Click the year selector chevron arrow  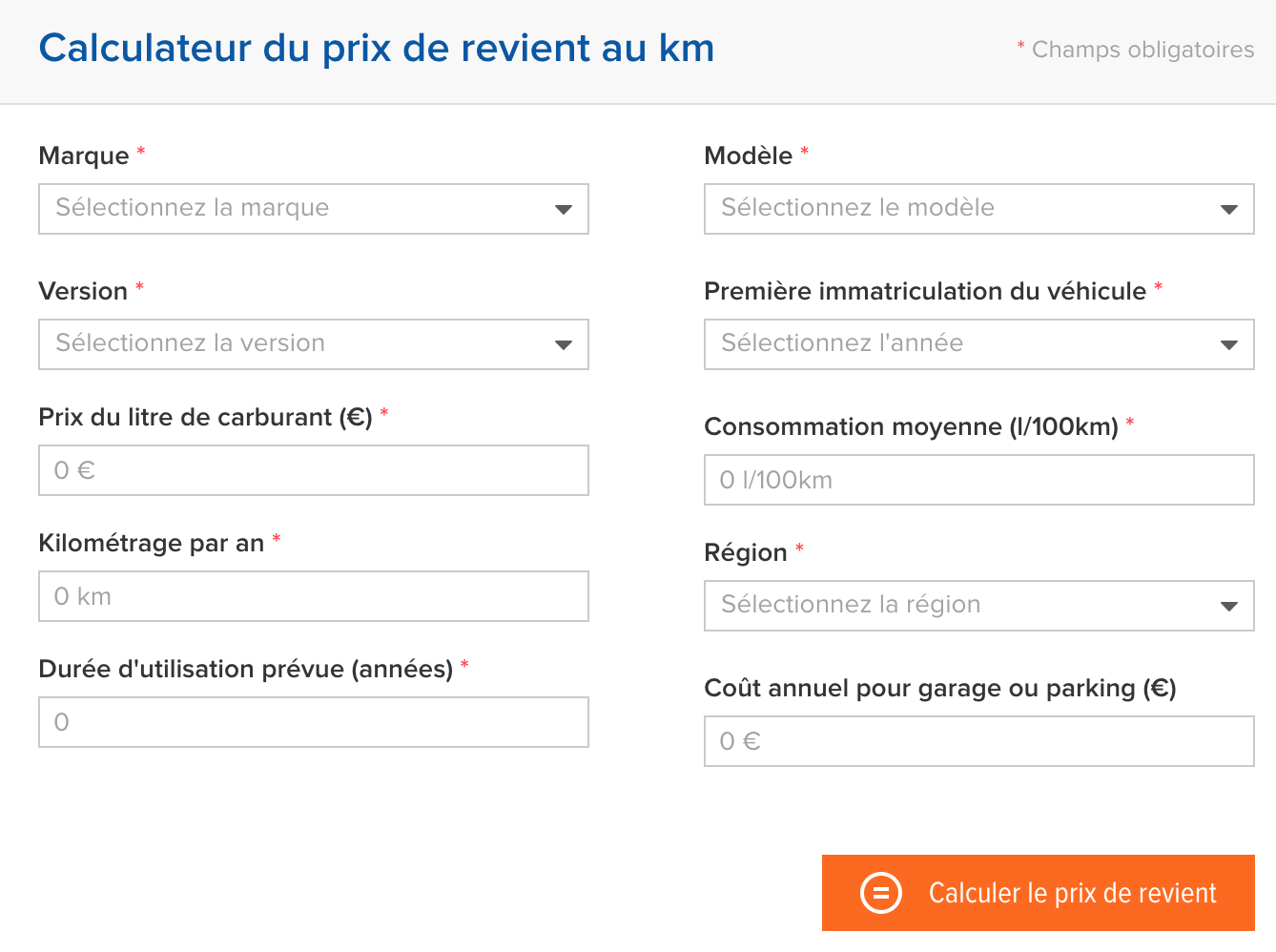pos(1229,344)
